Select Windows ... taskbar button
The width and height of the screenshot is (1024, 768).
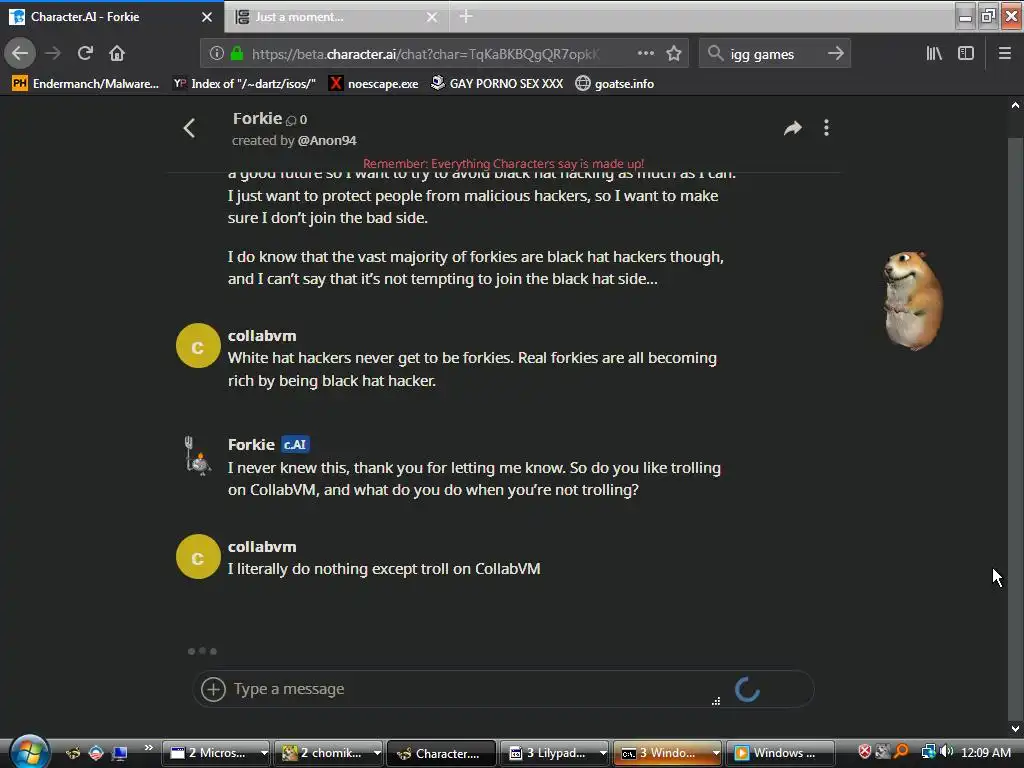coord(781,753)
